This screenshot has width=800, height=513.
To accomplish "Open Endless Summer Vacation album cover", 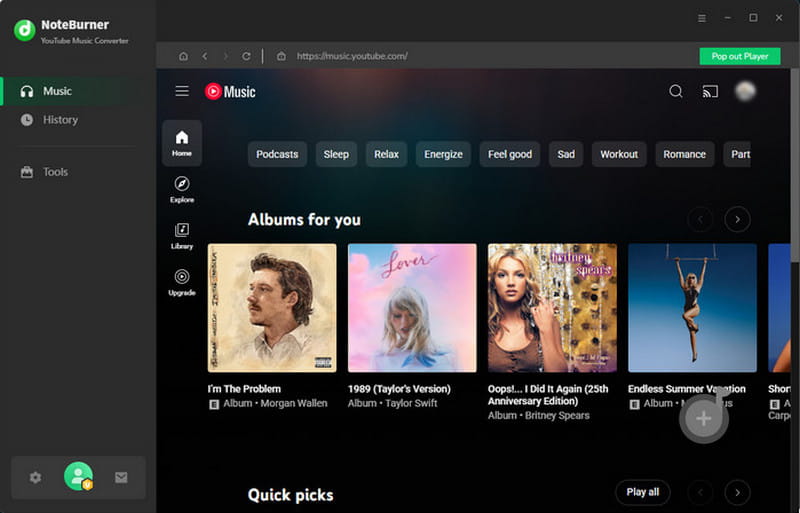I will (692, 308).
